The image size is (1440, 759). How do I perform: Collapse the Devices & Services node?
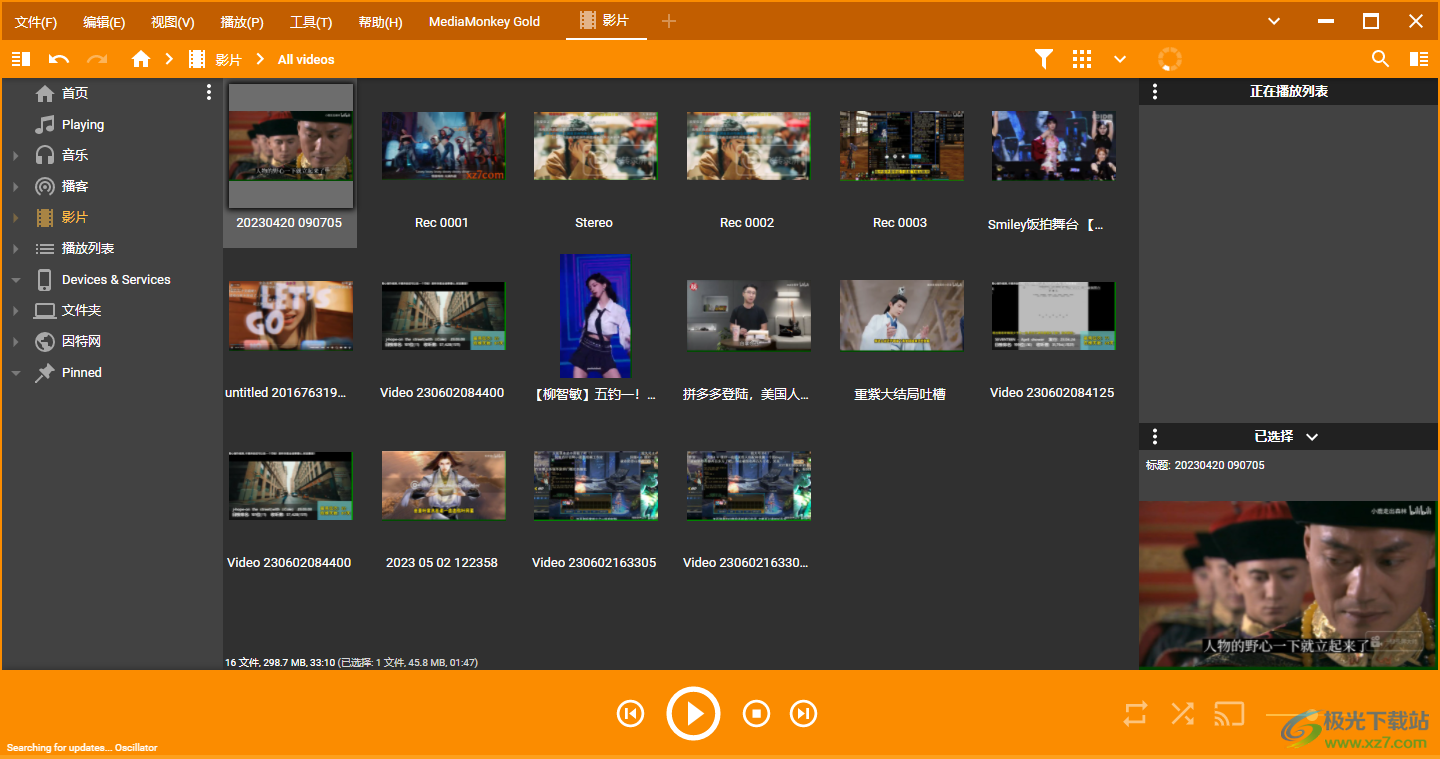(16, 280)
